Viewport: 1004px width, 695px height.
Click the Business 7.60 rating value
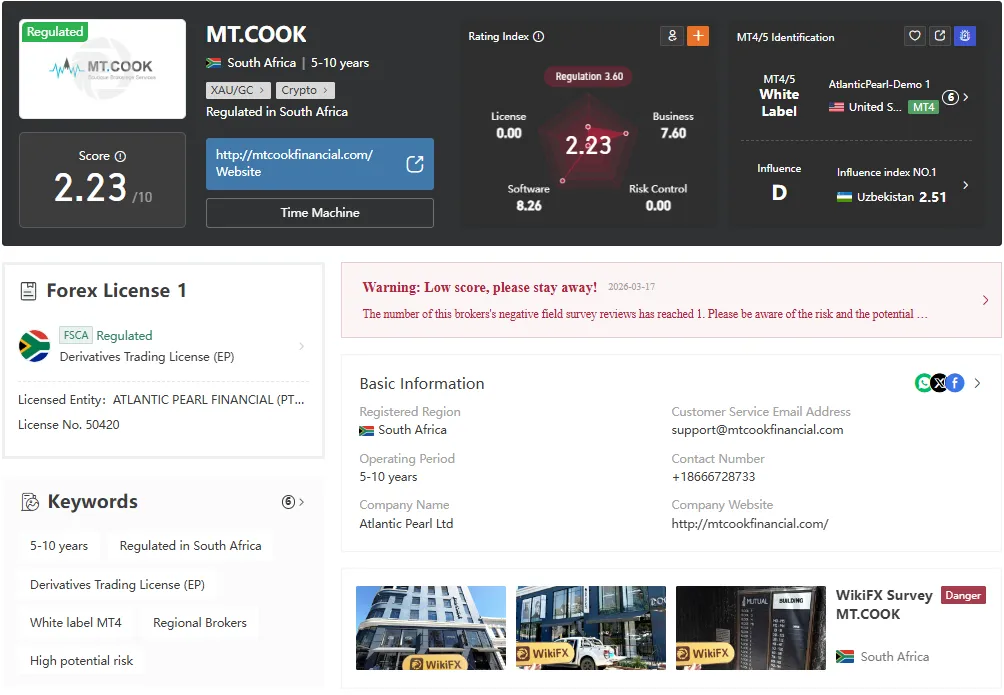click(673, 133)
